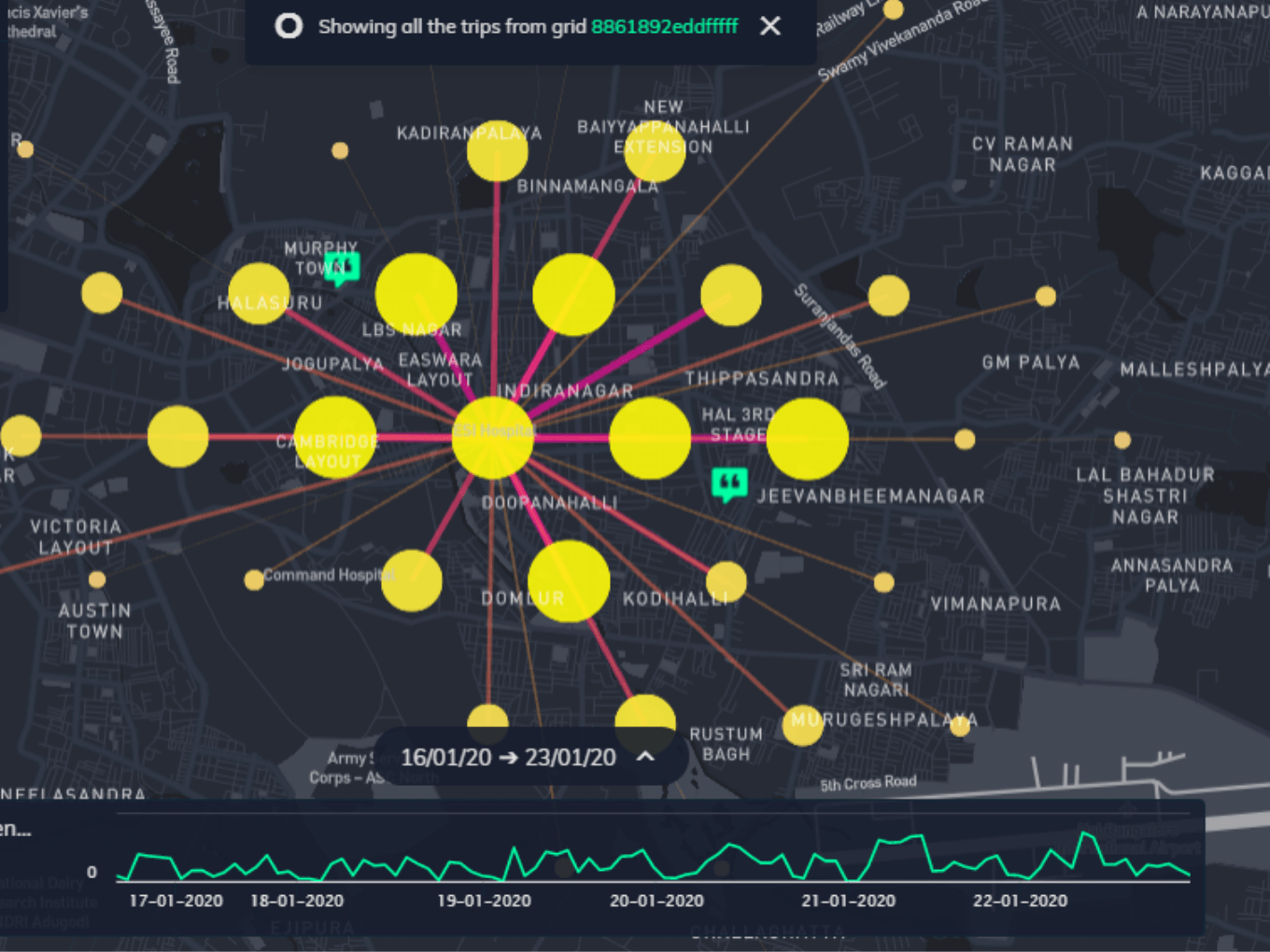This screenshot has width=1270, height=952.
Task: Click the timeline label 17-01-2020
Action: pyautogui.click(x=176, y=901)
